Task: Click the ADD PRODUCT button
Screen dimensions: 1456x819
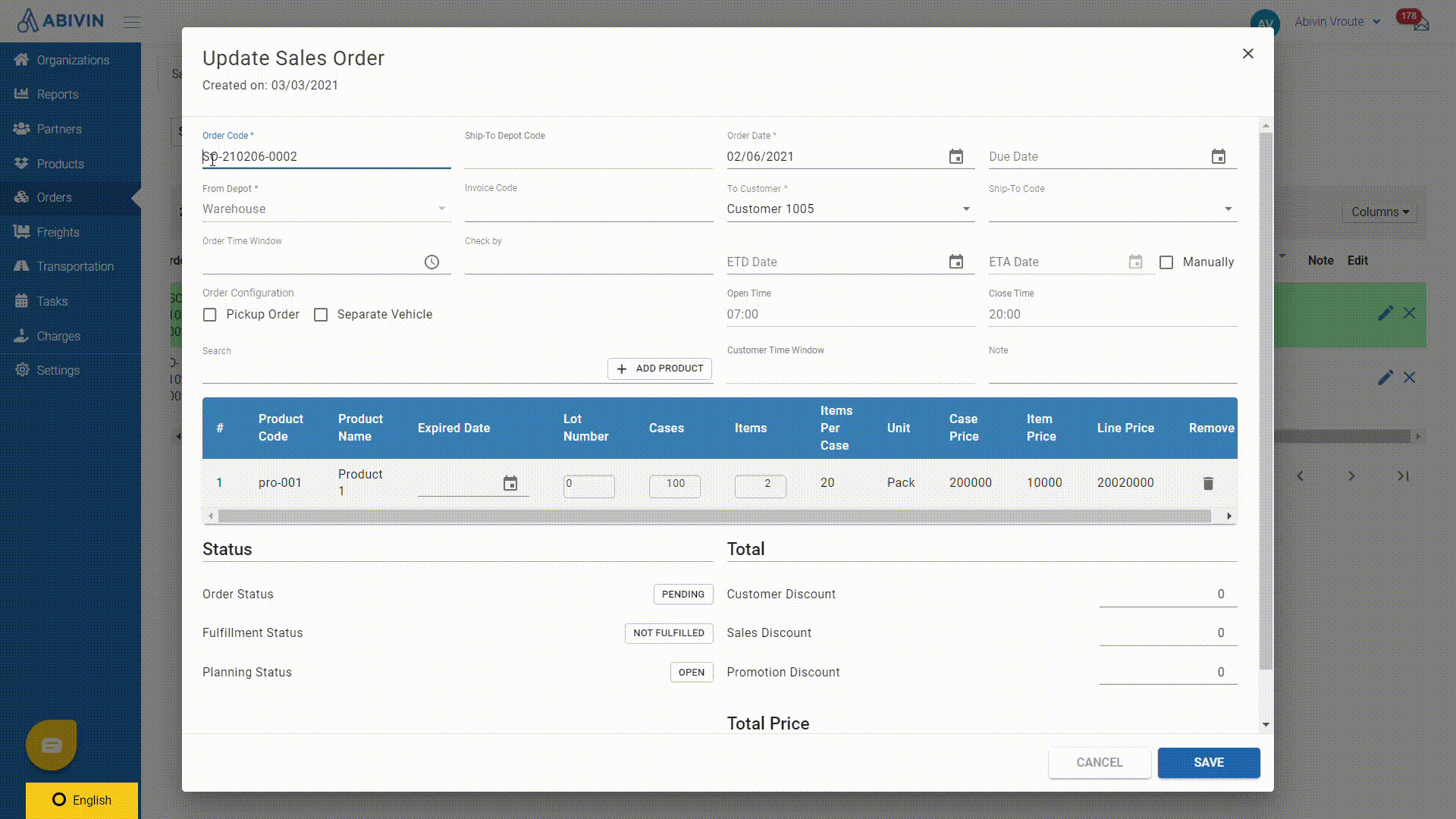Action: 659,369
